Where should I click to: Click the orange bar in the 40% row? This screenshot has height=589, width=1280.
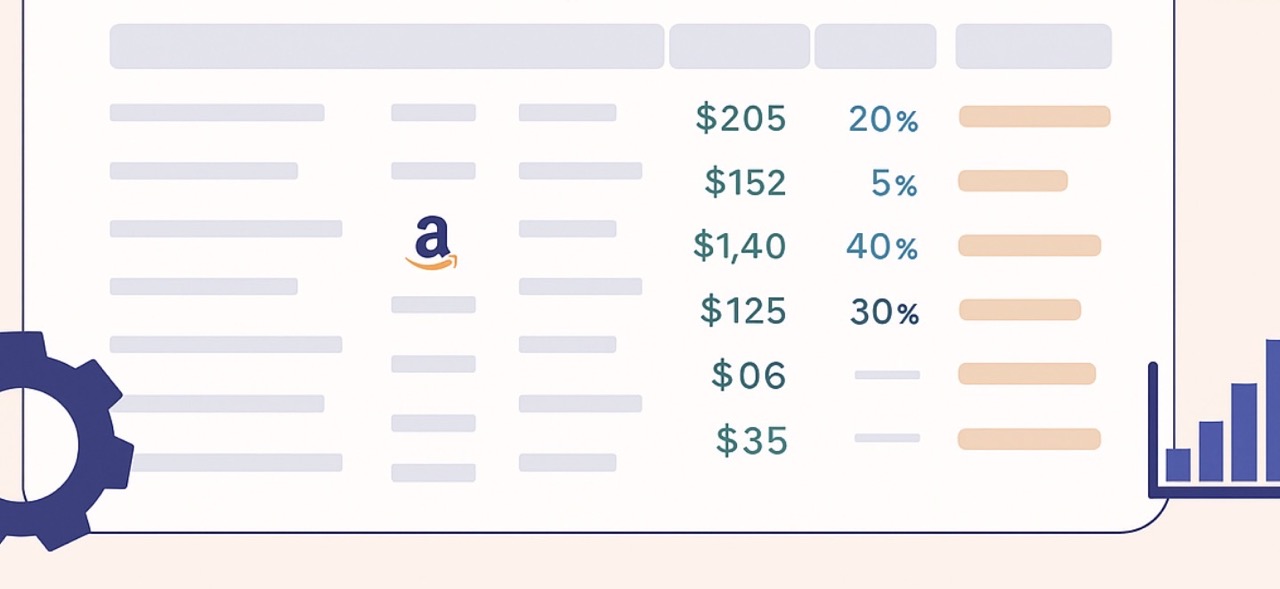tap(1029, 246)
